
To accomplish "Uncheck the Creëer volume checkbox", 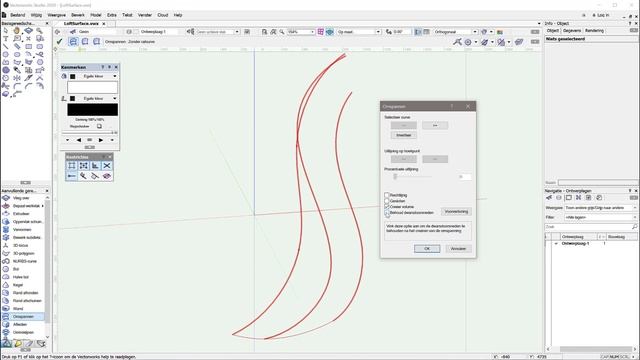I will [x=387, y=207].
